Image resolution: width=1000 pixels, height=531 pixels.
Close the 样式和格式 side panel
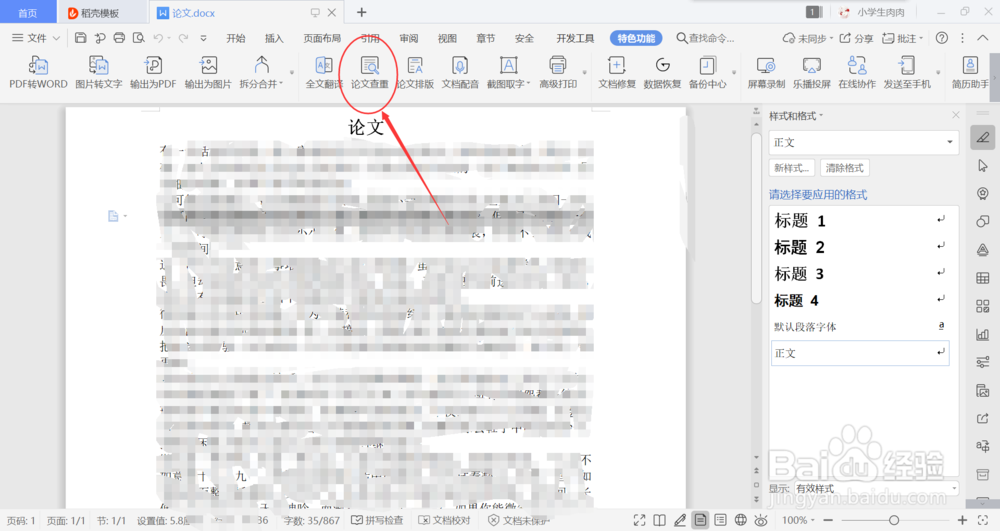coord(955,115)
